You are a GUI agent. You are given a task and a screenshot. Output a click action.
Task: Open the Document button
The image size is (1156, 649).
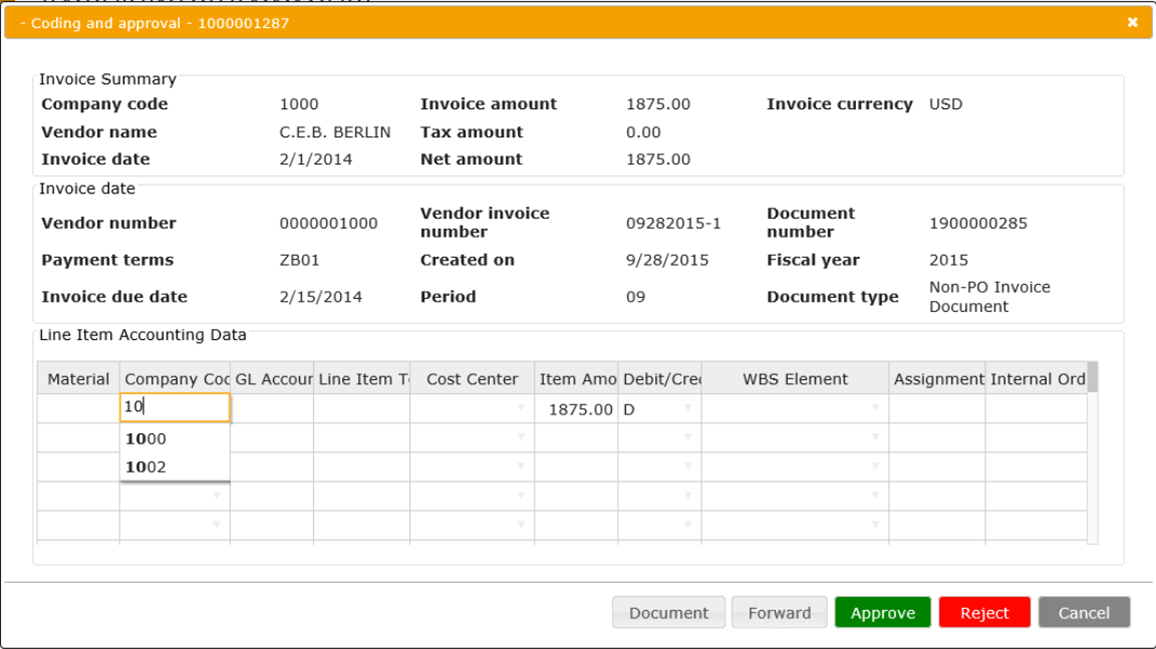pos(668,613)
